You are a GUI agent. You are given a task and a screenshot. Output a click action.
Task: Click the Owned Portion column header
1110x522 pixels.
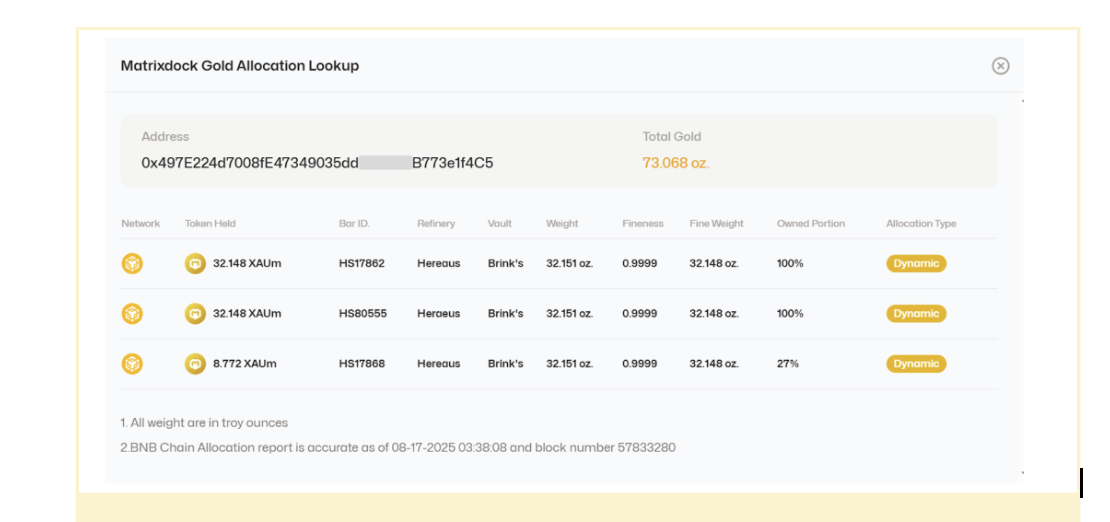click(810, 224)
